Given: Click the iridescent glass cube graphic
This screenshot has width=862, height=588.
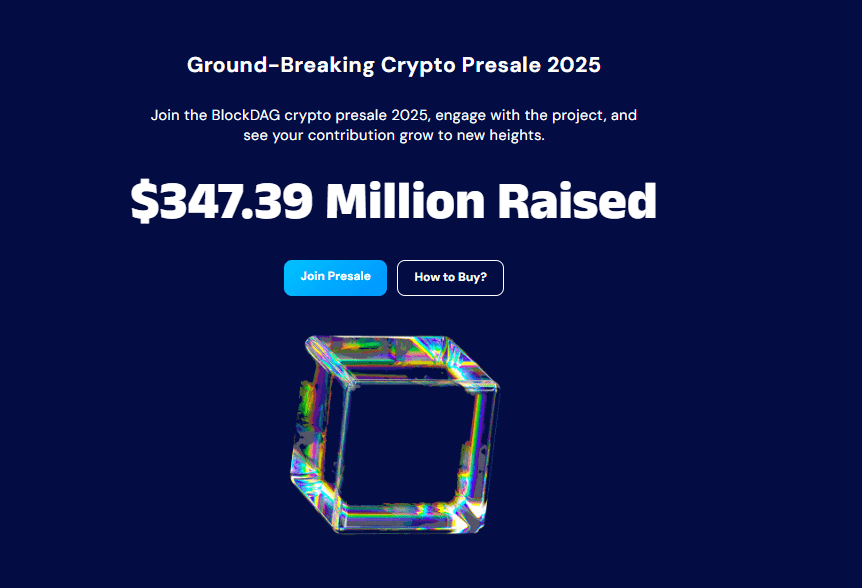Looking at the screenshot, I should click(x=395, y=434).
